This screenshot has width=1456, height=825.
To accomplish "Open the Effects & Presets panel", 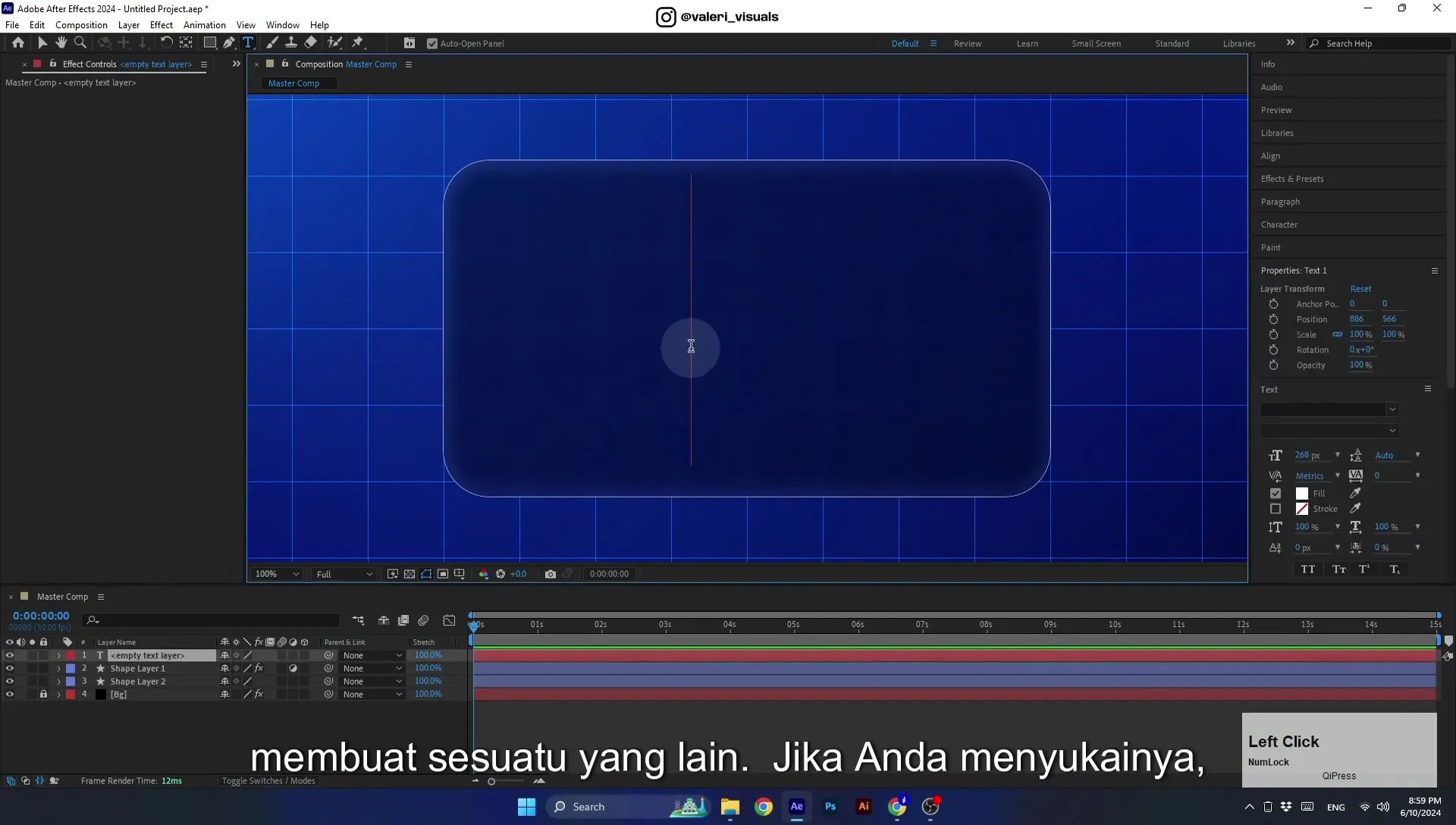I will coord(1291,179).
